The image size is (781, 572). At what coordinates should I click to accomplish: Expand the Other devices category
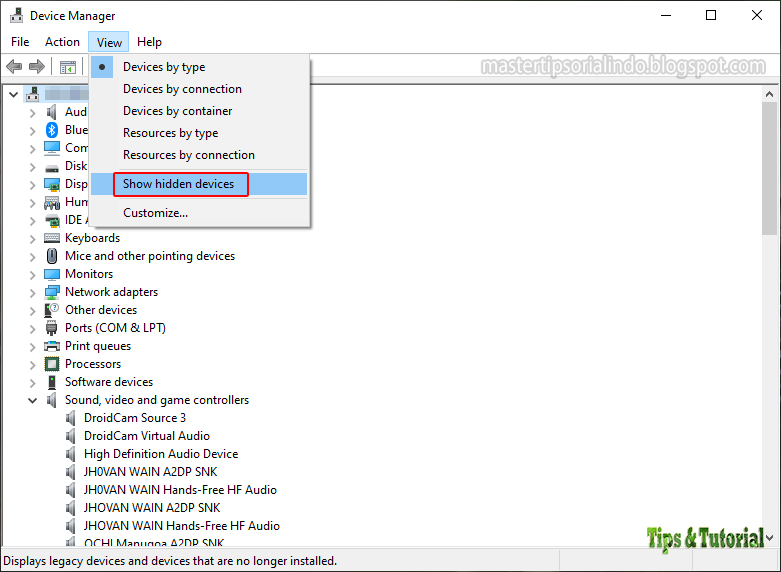pos(32,311)
